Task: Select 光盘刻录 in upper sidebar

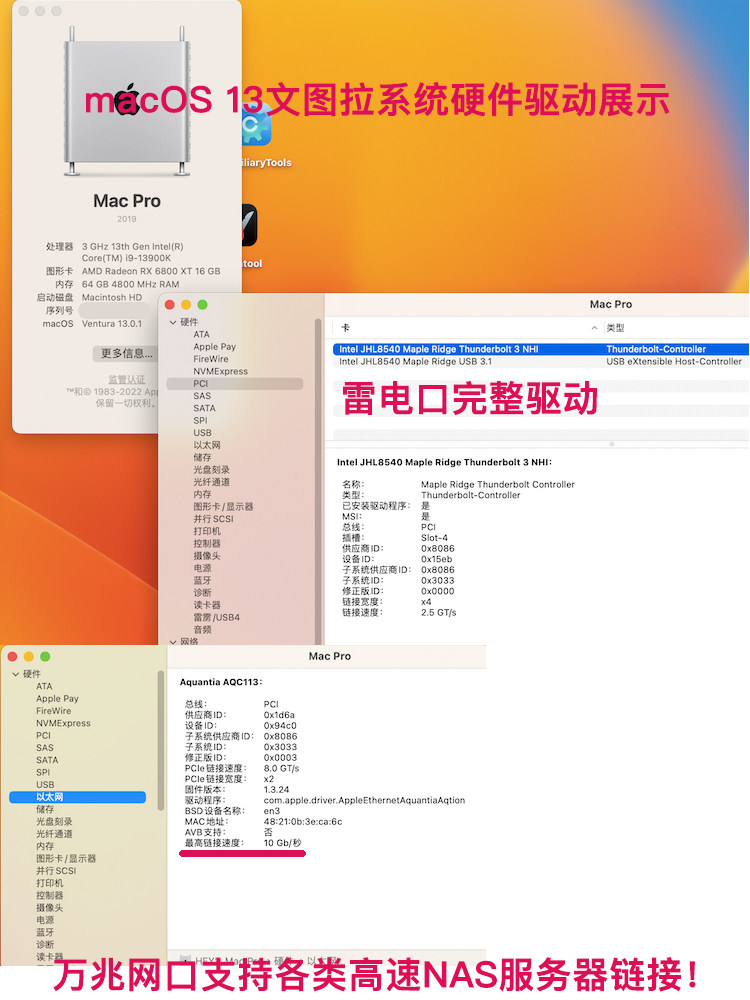Action: [211, 469]
